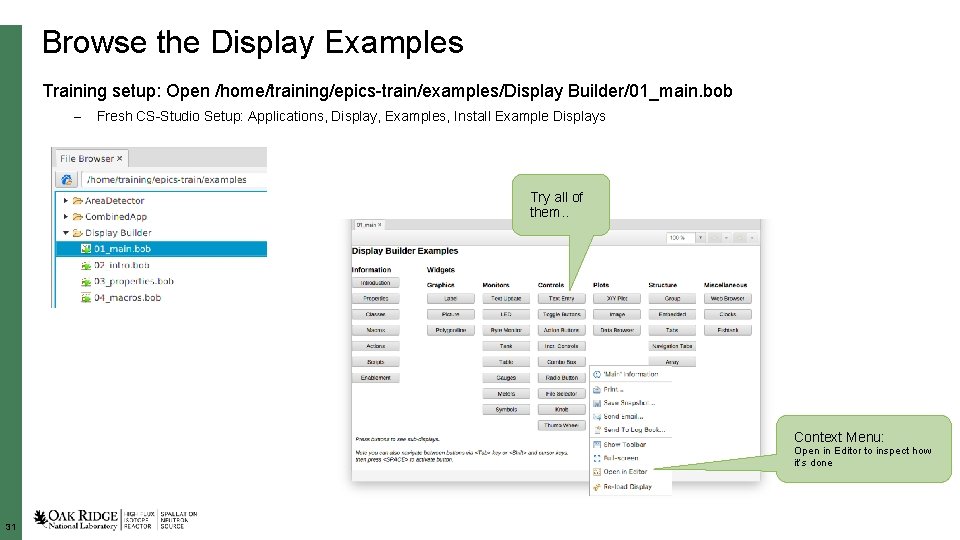Click the Toggle Buttons button
This screenshot has height=540, width=960.
pos(561,314)
